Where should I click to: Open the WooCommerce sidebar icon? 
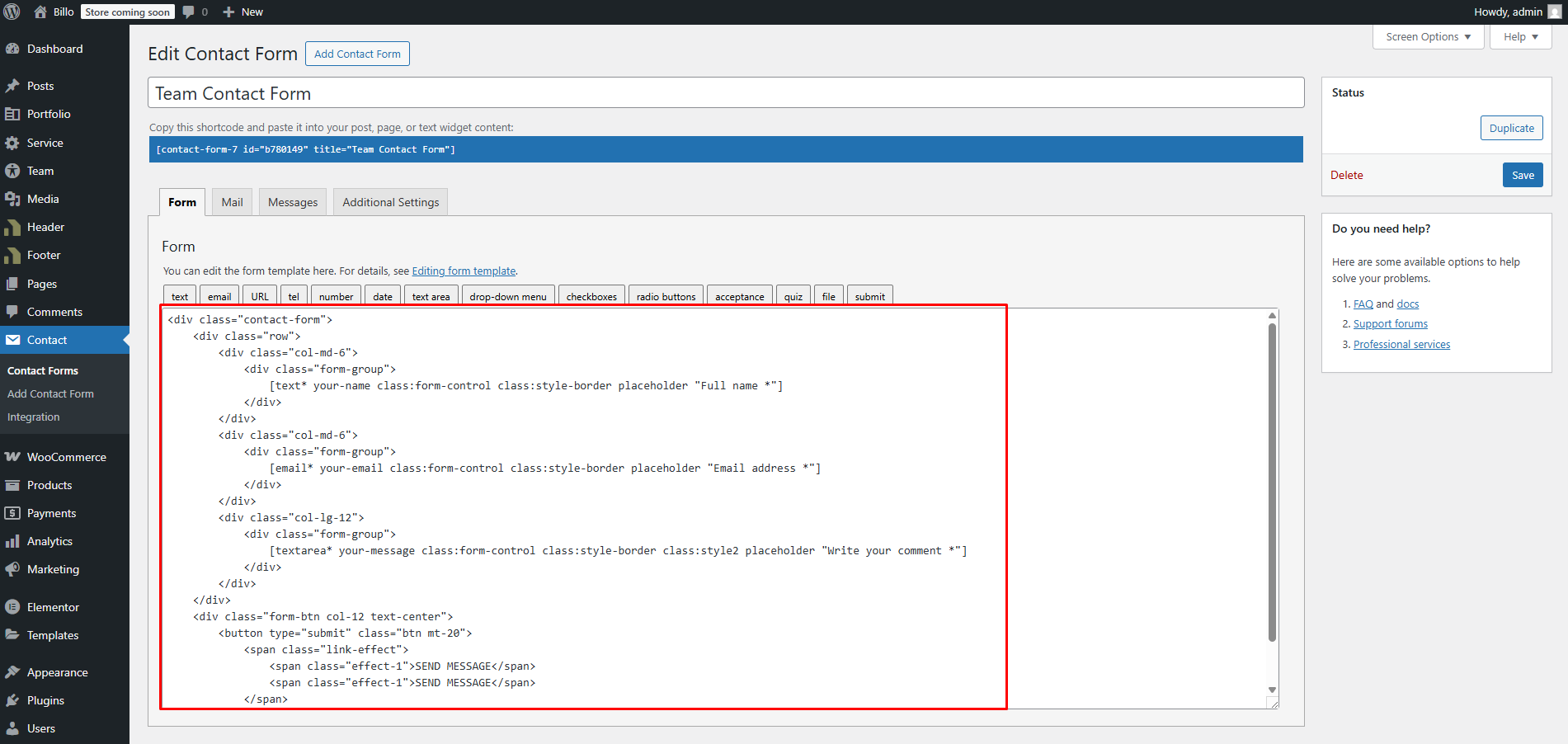(x=12, y=457)
